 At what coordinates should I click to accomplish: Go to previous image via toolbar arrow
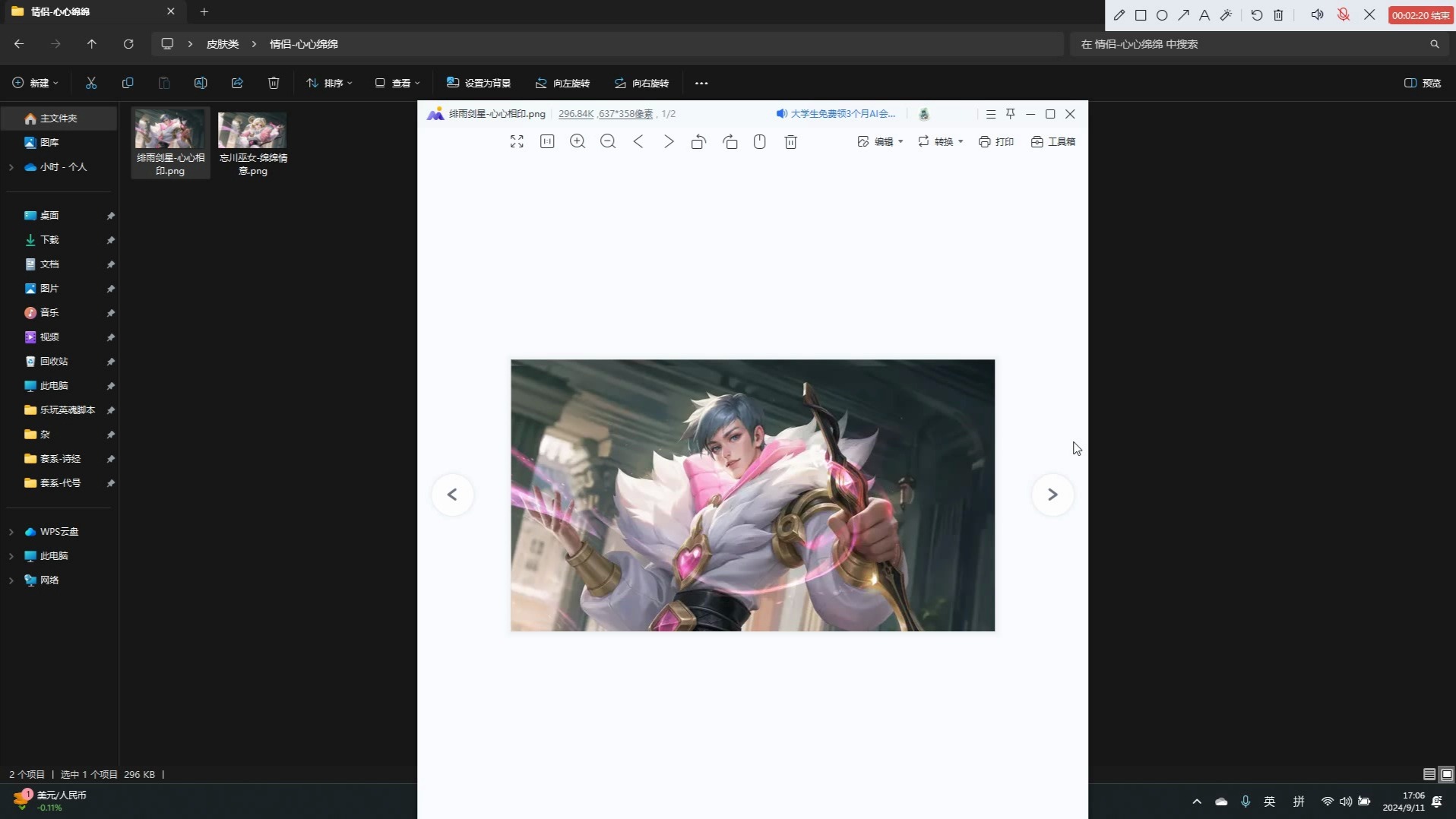click(x=638, y=141)
